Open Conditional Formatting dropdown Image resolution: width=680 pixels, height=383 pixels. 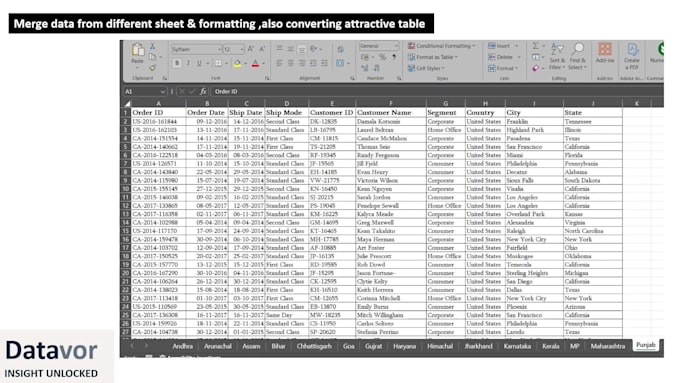[x=441, y=46]
